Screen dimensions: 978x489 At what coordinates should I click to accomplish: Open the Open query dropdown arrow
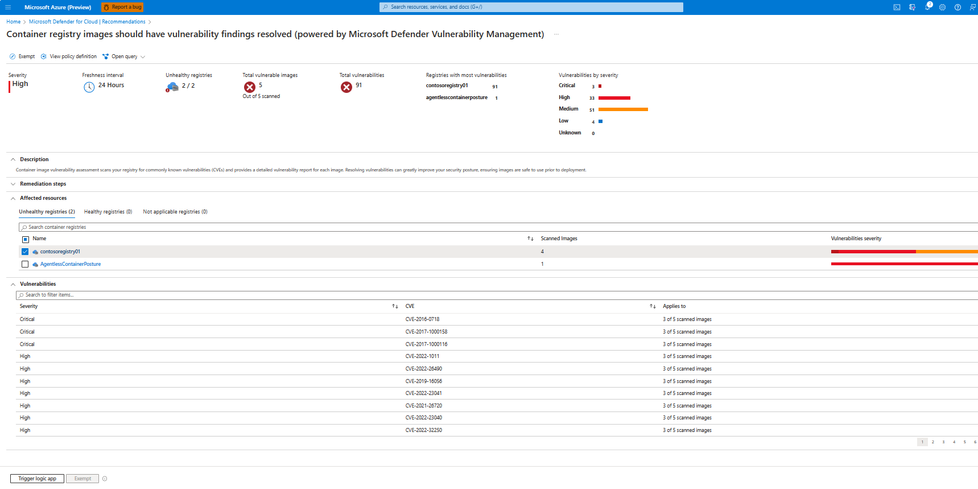[143, 57]
